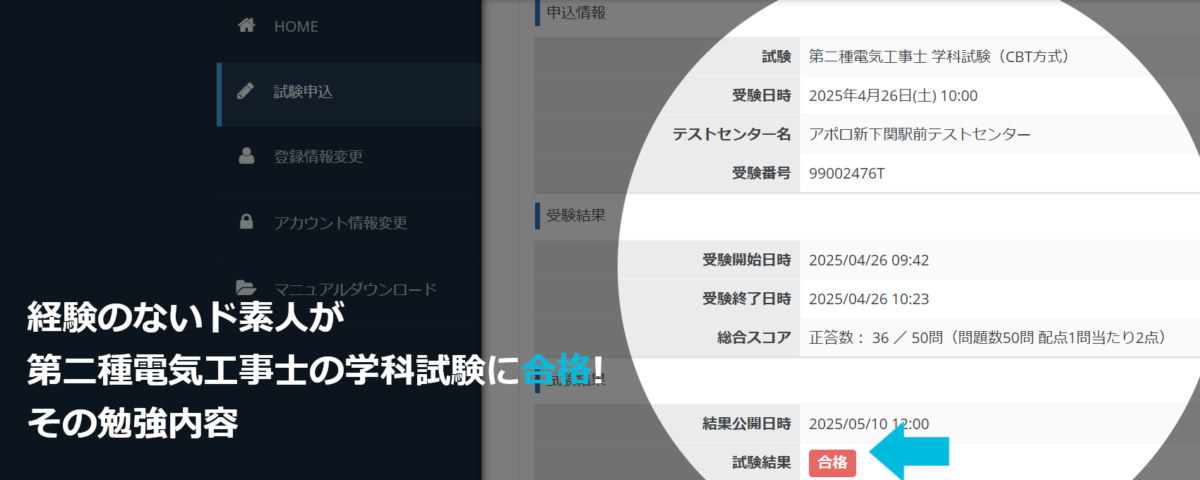Image resolution: width=1200 pixels, height=480 pixels.
Task: Click the 99002476T exam number
Action: coord(846,173)
